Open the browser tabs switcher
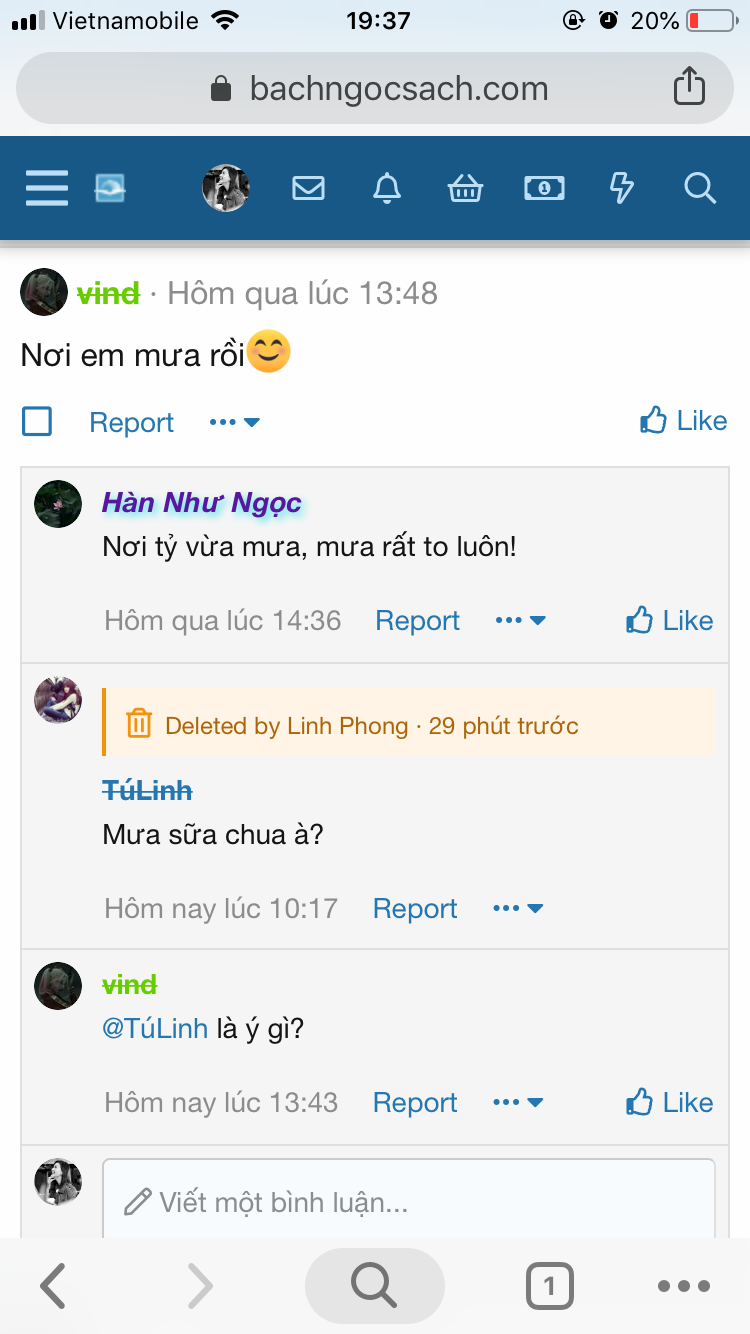This screenshot has width=750, height=1334. coord(549,1286)
